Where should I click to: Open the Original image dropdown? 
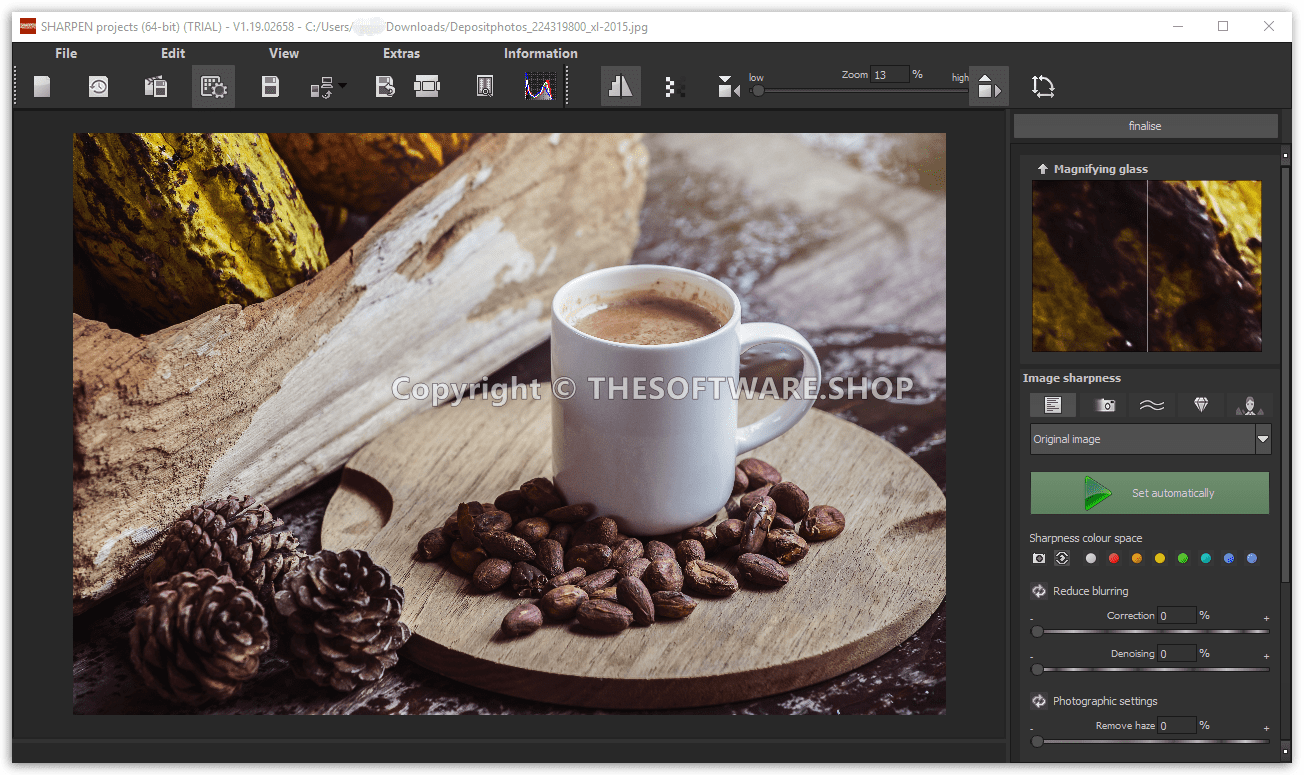pyautogui.click(x=1262, y=438)
